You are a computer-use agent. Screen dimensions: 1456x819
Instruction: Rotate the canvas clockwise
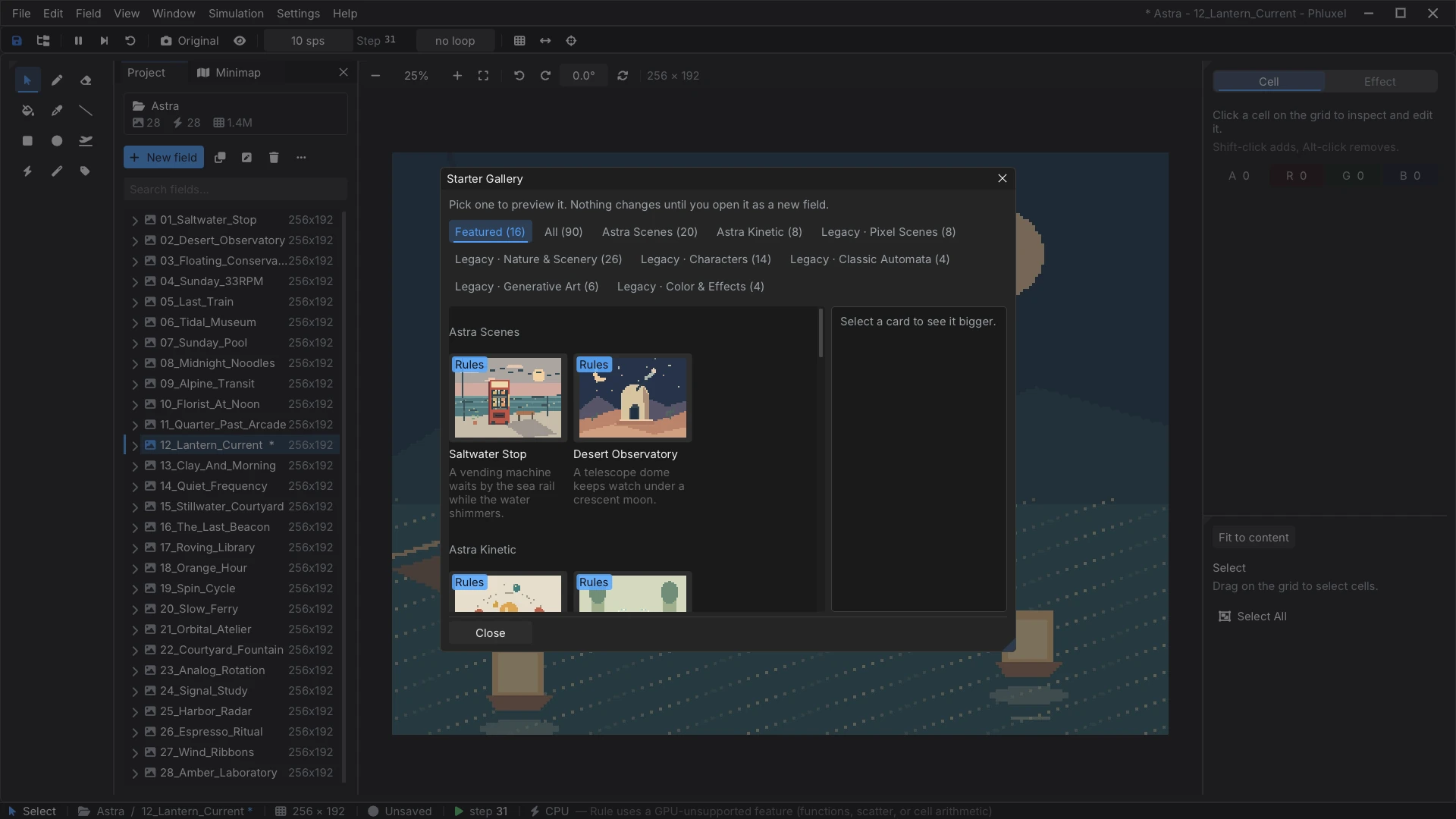[545, 76]
